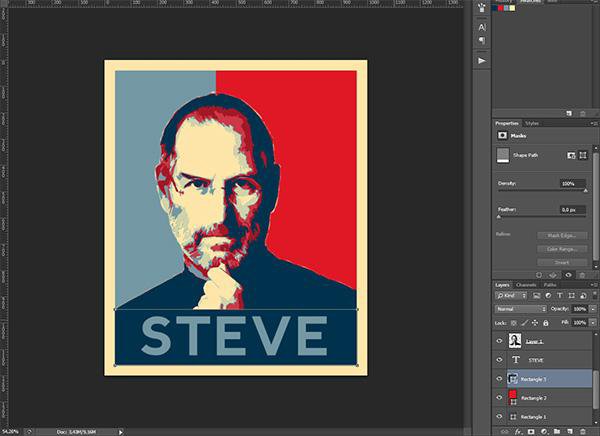Click the Rectangle 2 red layer thumbnail
600x436 pixels.
coord(513,397)
